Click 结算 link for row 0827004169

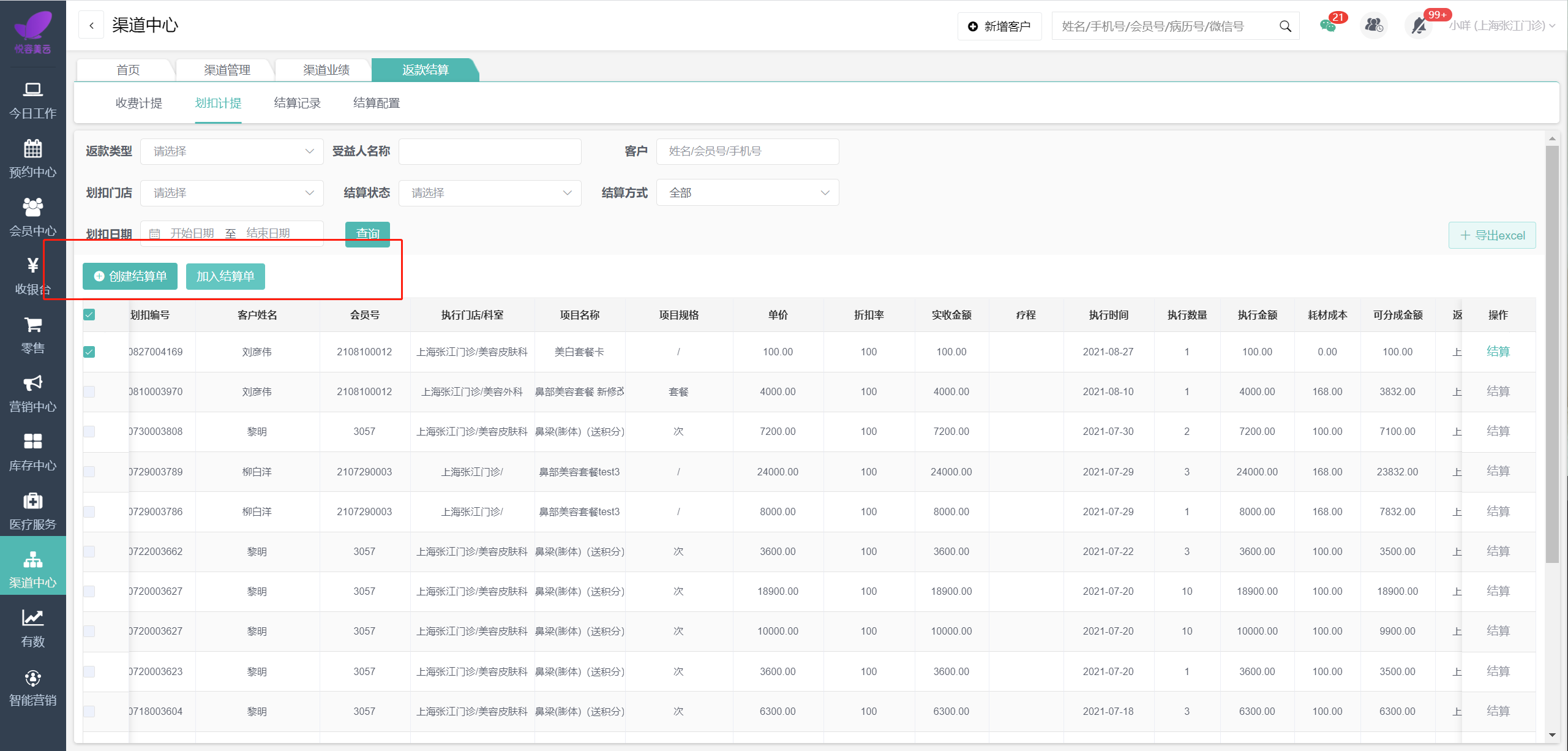(x=1498, y=352)
